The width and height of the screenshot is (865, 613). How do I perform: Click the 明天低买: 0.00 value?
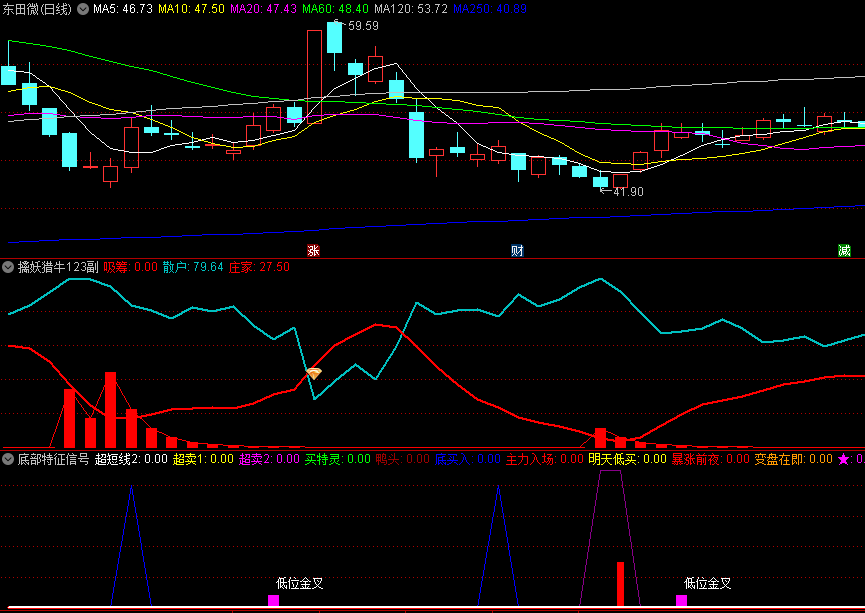click(x=628, y=459)
